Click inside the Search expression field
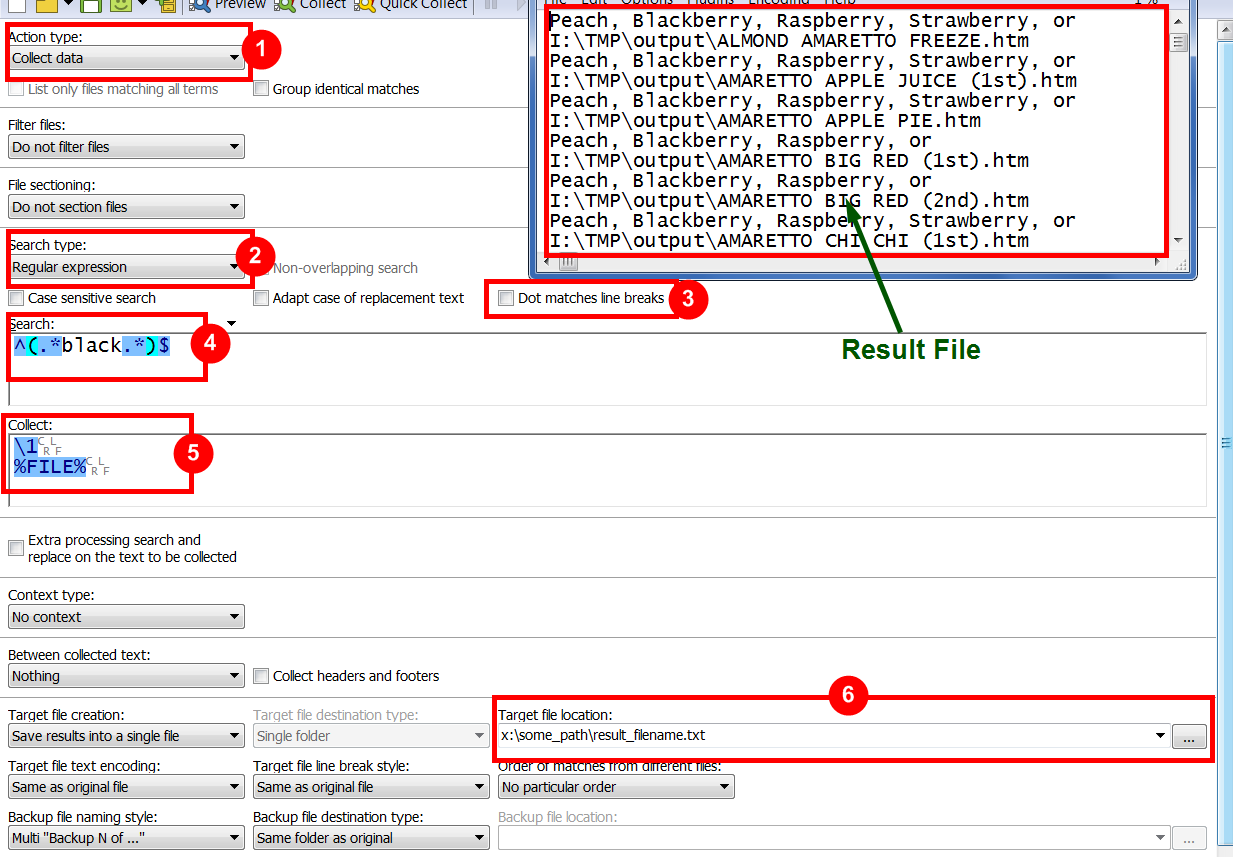Viewport: 1233px width, 857px height. click(x=600, y=370)
